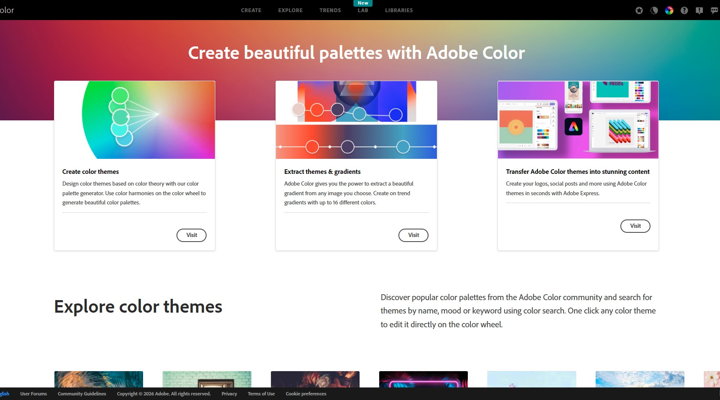
Task: Open the neon pink frame theme thumbnail
Action: 424,379
